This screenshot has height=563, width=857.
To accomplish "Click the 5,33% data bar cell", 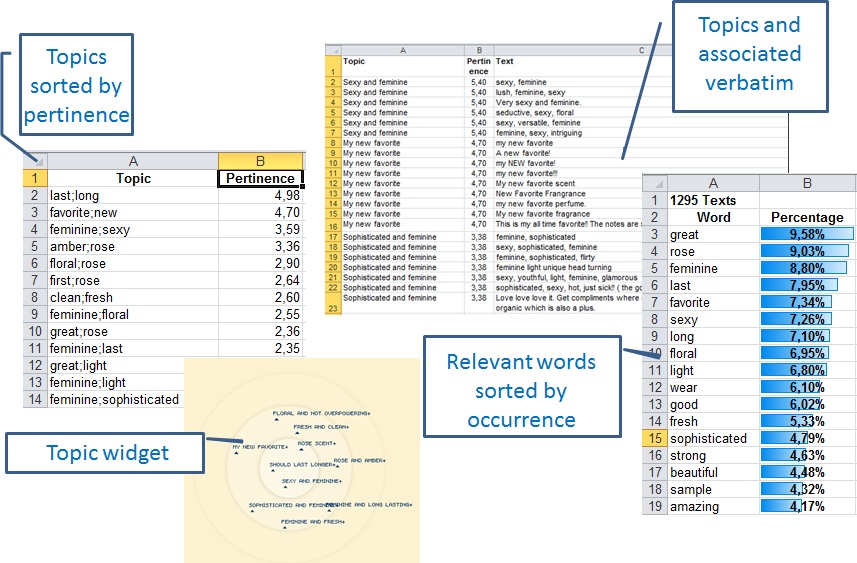I will coord(807,421).
